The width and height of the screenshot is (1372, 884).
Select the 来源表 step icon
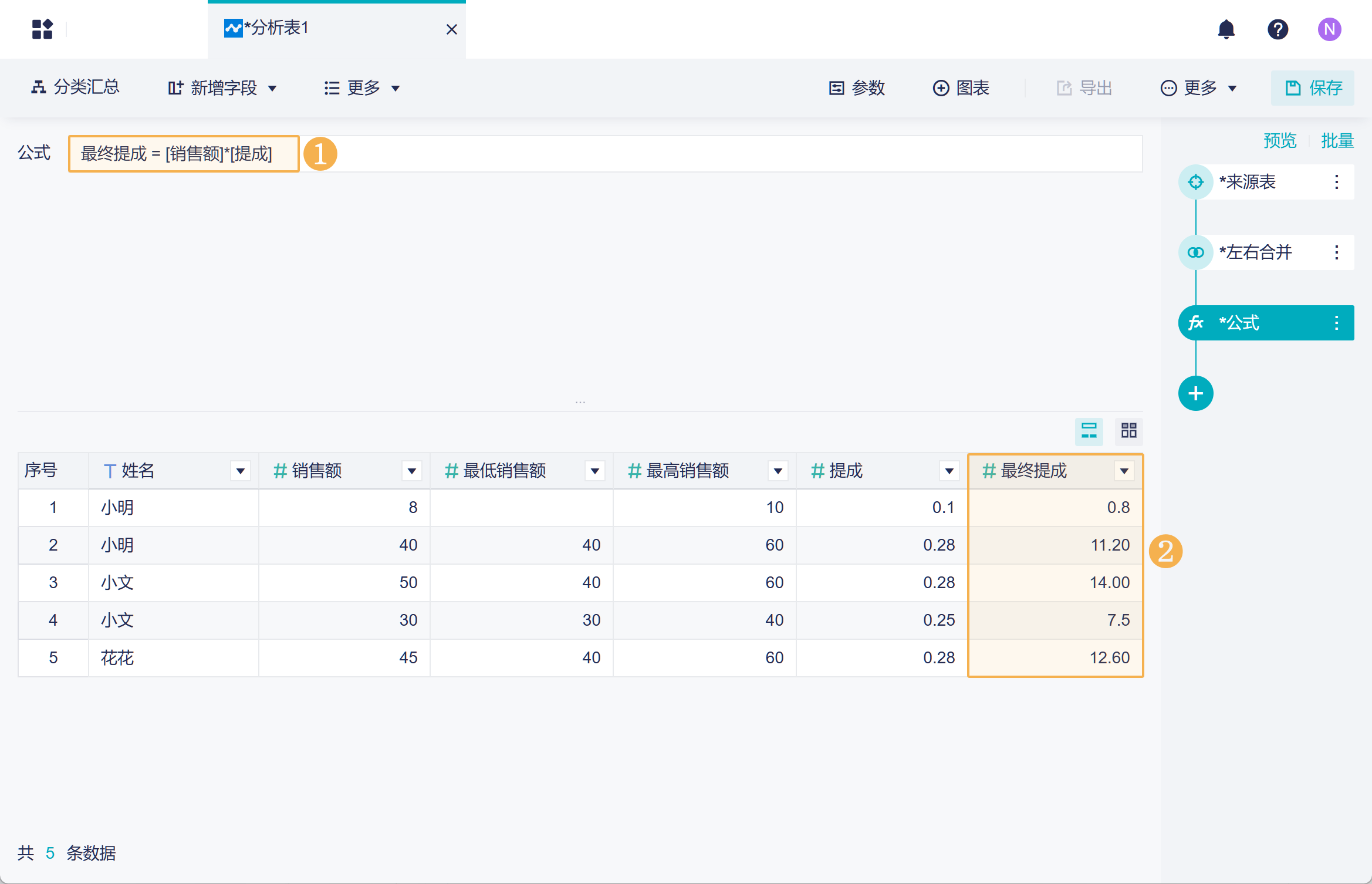[1195, 182]
